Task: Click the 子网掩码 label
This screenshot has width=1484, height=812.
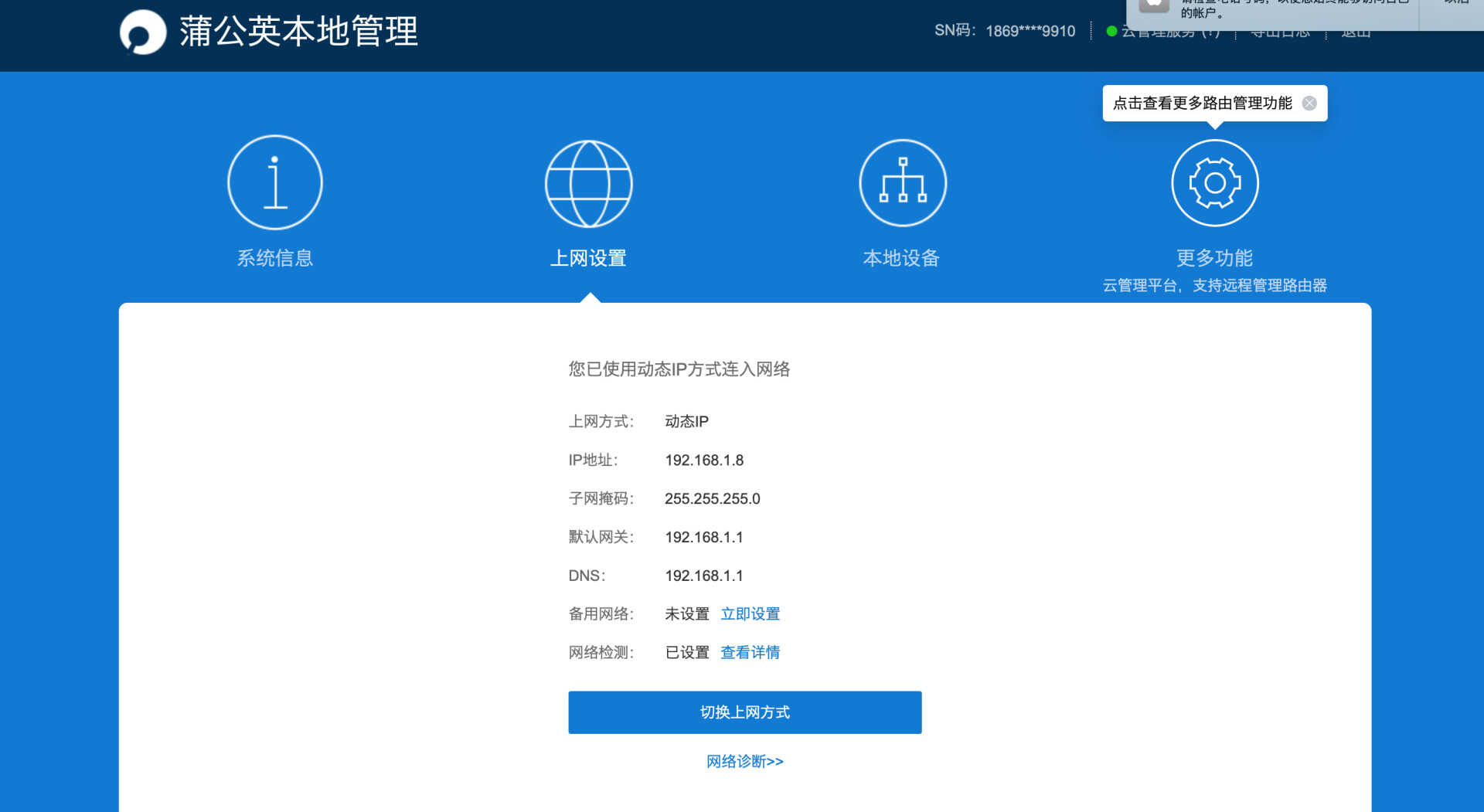Action: [601, 499]
